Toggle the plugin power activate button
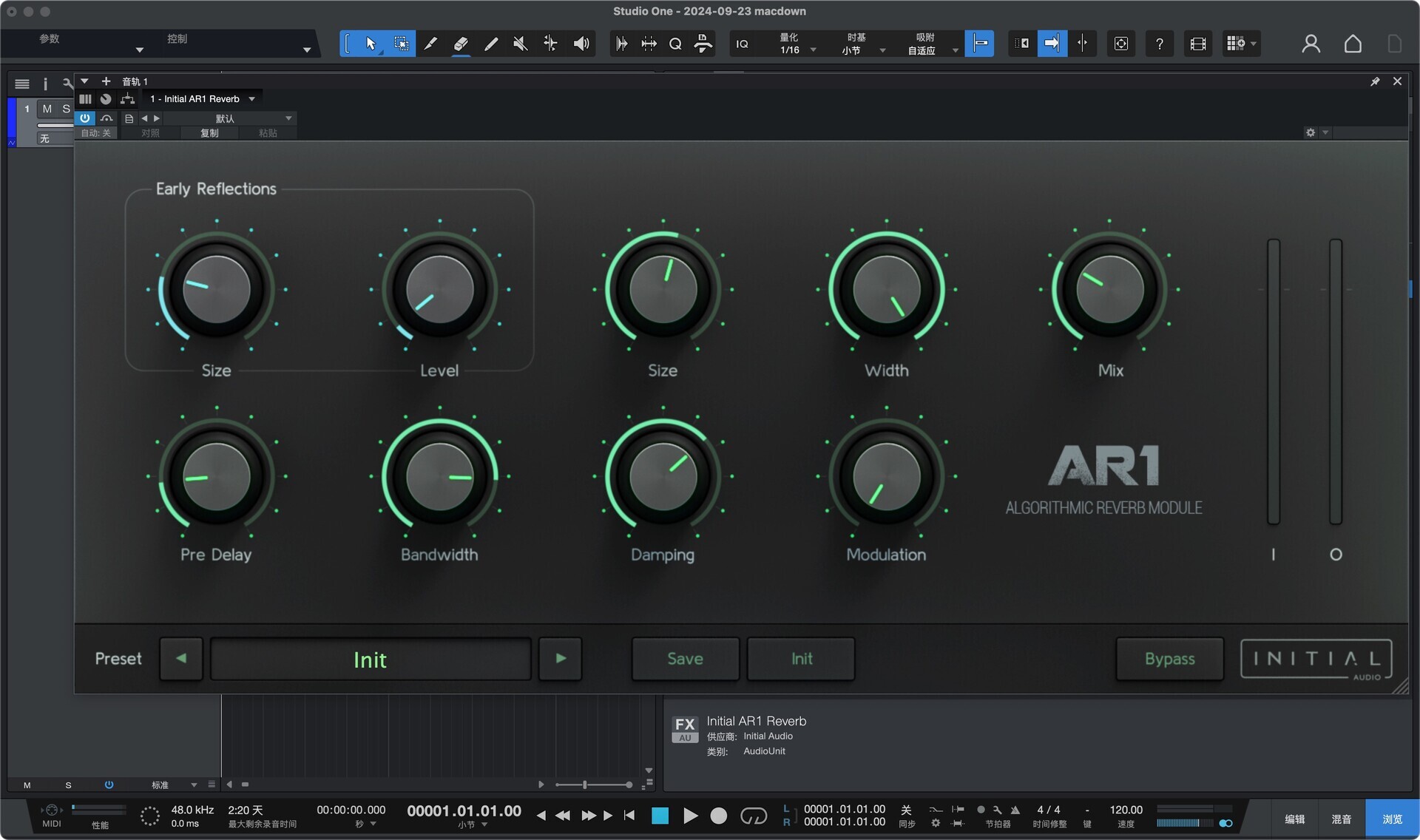 (x=85, y=118)
